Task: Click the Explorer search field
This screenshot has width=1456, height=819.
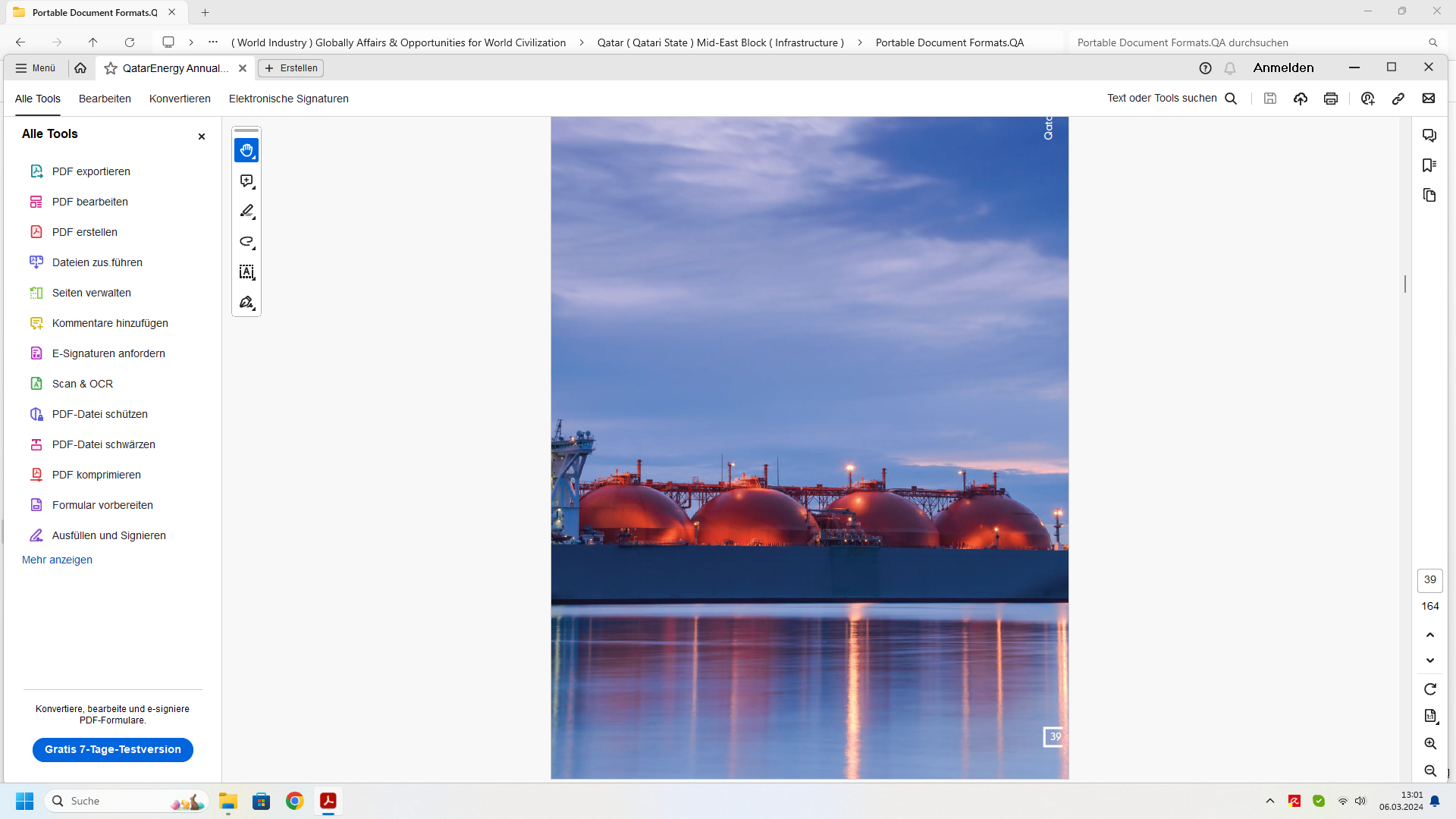Action: (x=1257, y=42)
